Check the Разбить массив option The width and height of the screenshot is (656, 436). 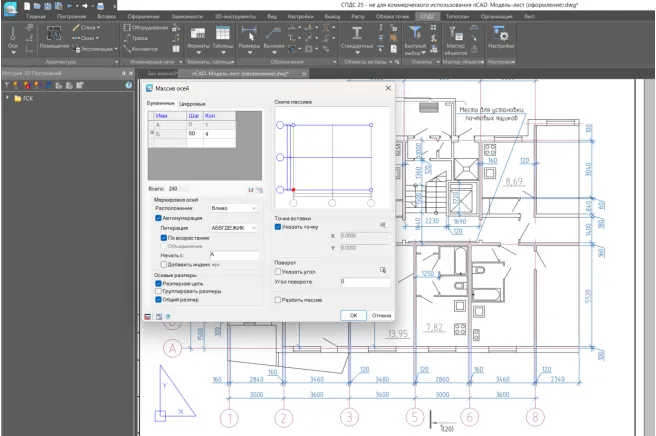278,299
